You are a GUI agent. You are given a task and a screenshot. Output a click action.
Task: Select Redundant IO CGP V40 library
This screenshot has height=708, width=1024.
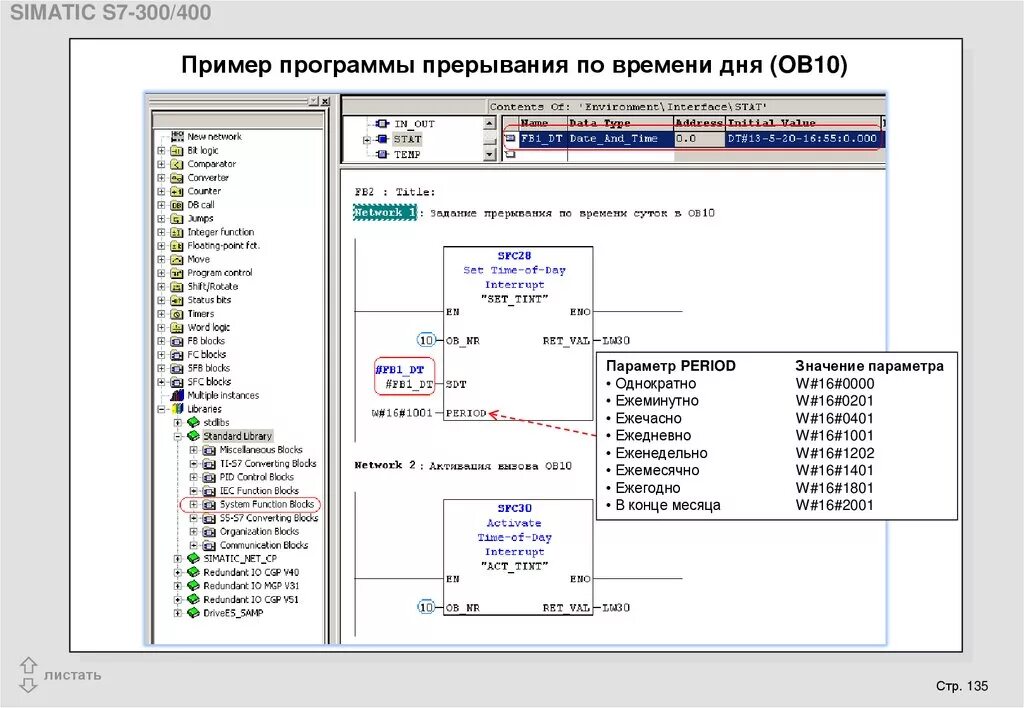click(251, 572)
